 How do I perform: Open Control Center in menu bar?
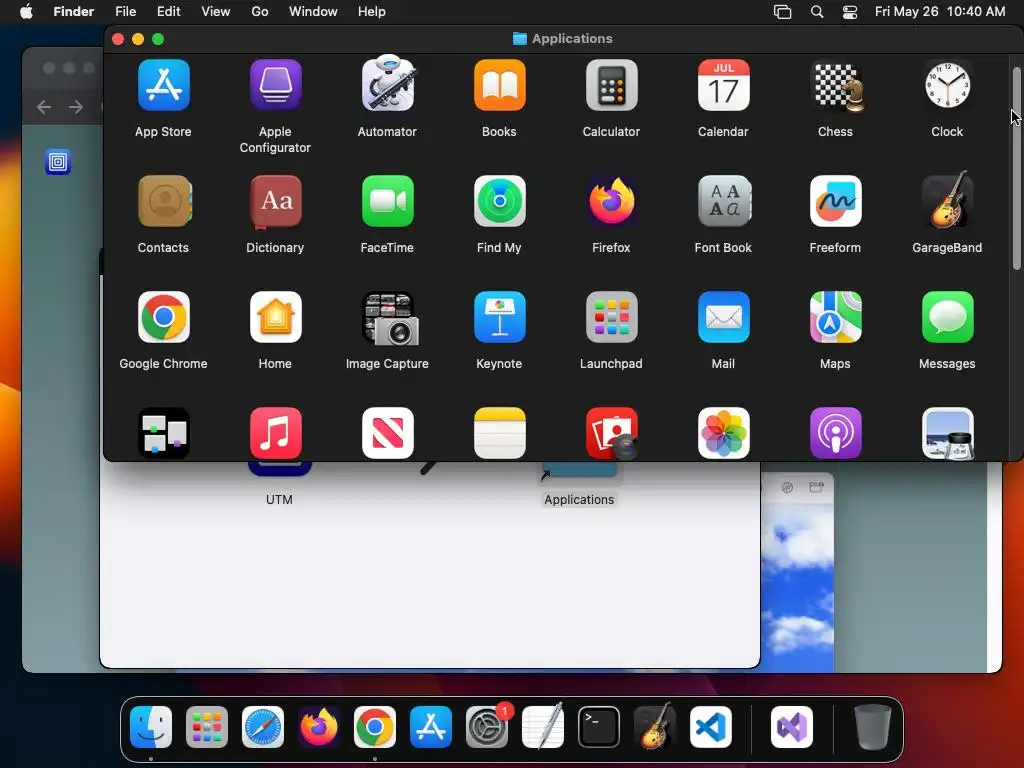click(850, 12)
